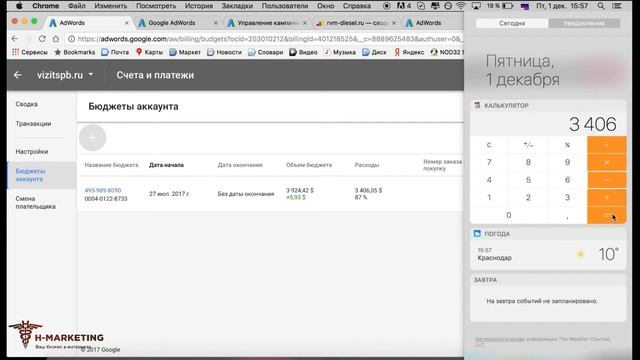
Task: Open the Маркет bookmark
Action: (185, 52)
